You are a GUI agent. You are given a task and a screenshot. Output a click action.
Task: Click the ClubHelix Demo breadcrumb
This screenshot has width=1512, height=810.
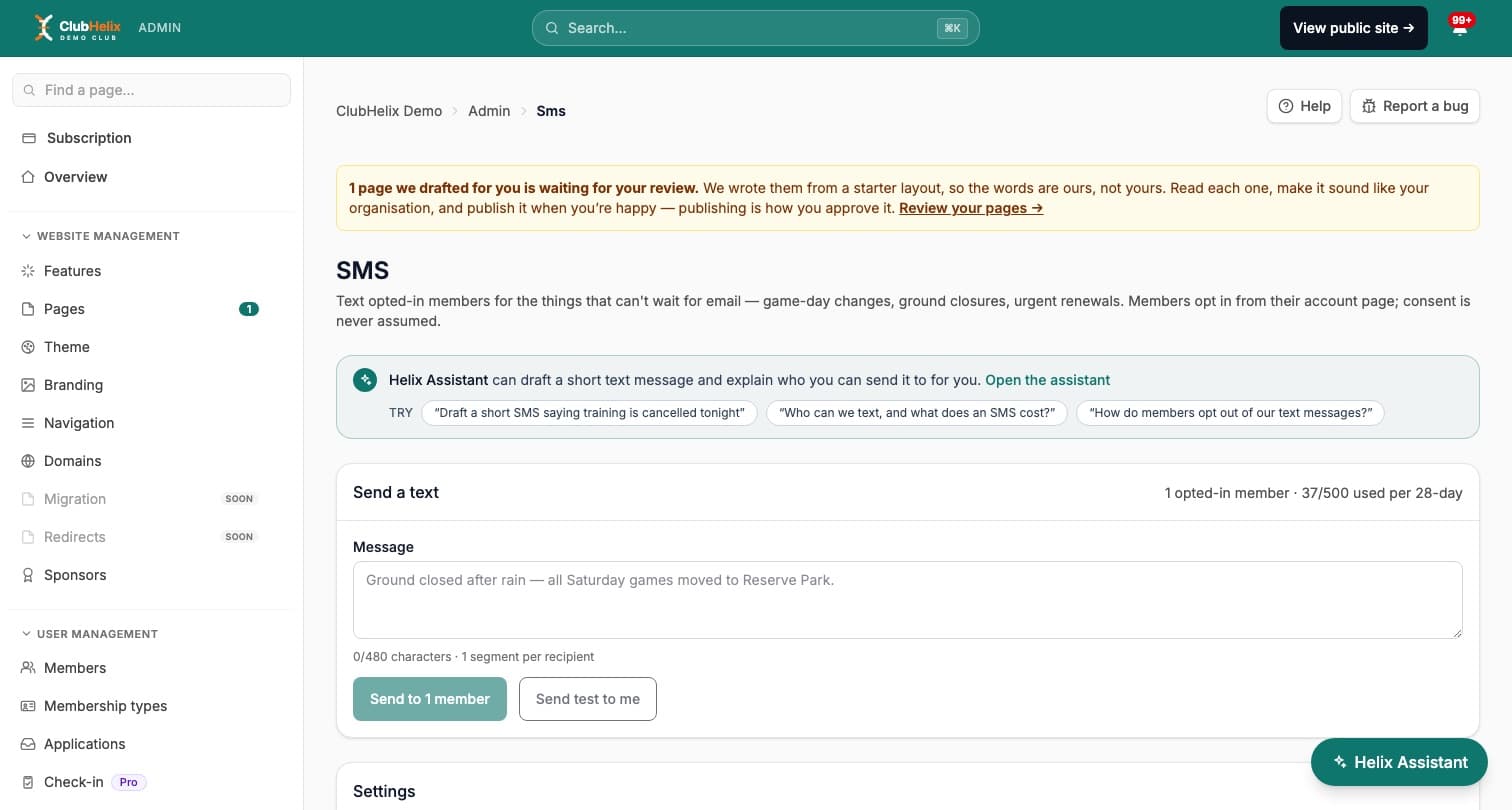[x=389, y=111]
